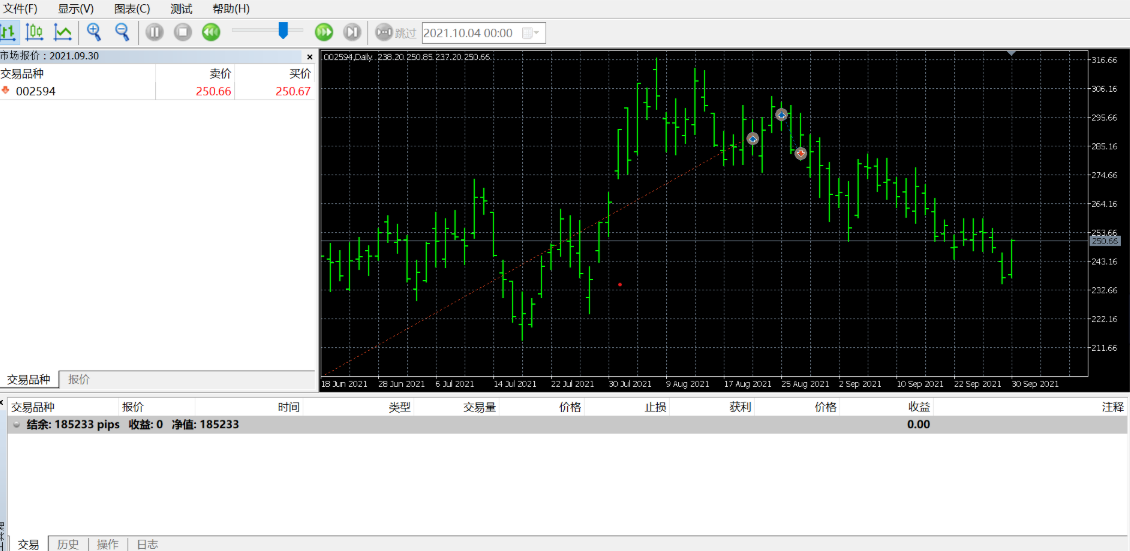Switch to candlestick chart icon
The image size is (1130, 551).
coord(34,32)
